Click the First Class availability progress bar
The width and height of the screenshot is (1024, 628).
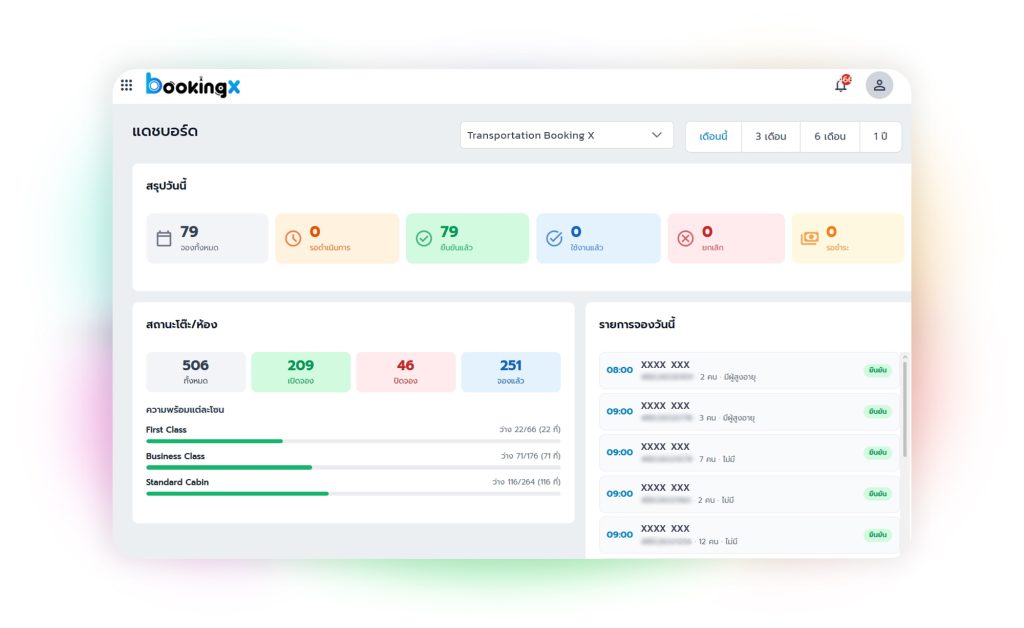point(353,441)
